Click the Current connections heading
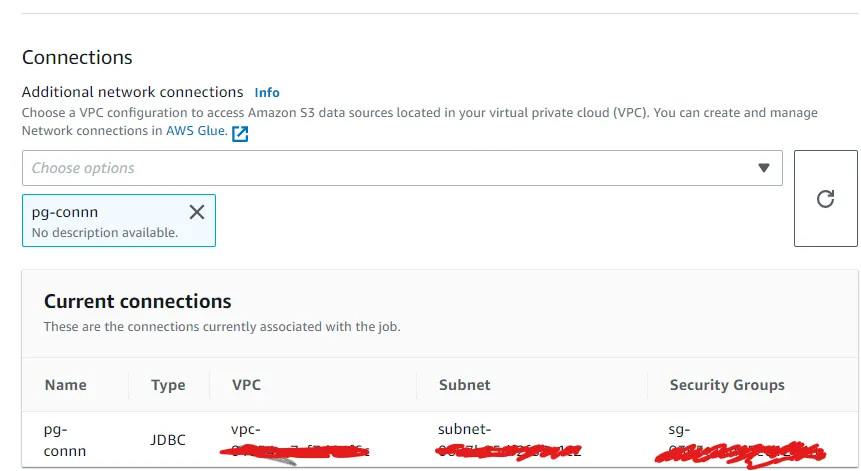 (x=138, y=301)
